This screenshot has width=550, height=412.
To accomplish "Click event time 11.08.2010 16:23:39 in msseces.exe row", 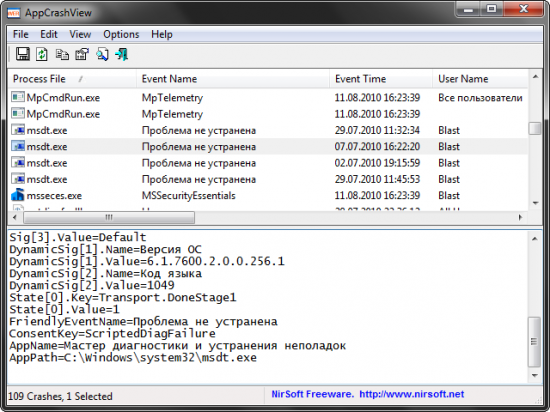I will [x=377, y=196].
